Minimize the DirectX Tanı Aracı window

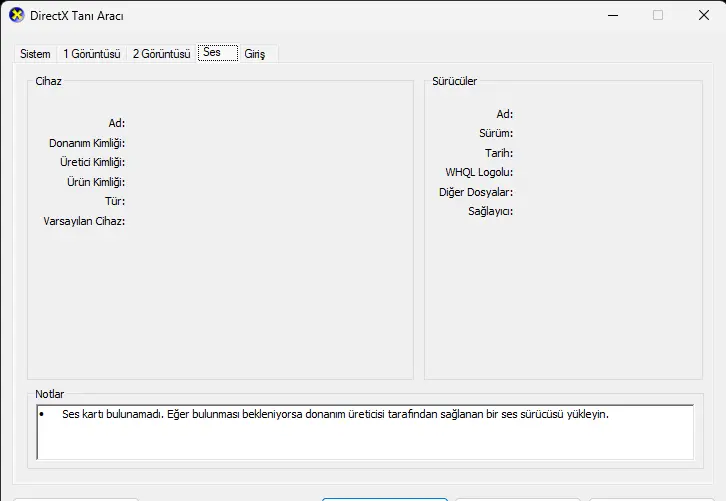click(x=613, y=15)
